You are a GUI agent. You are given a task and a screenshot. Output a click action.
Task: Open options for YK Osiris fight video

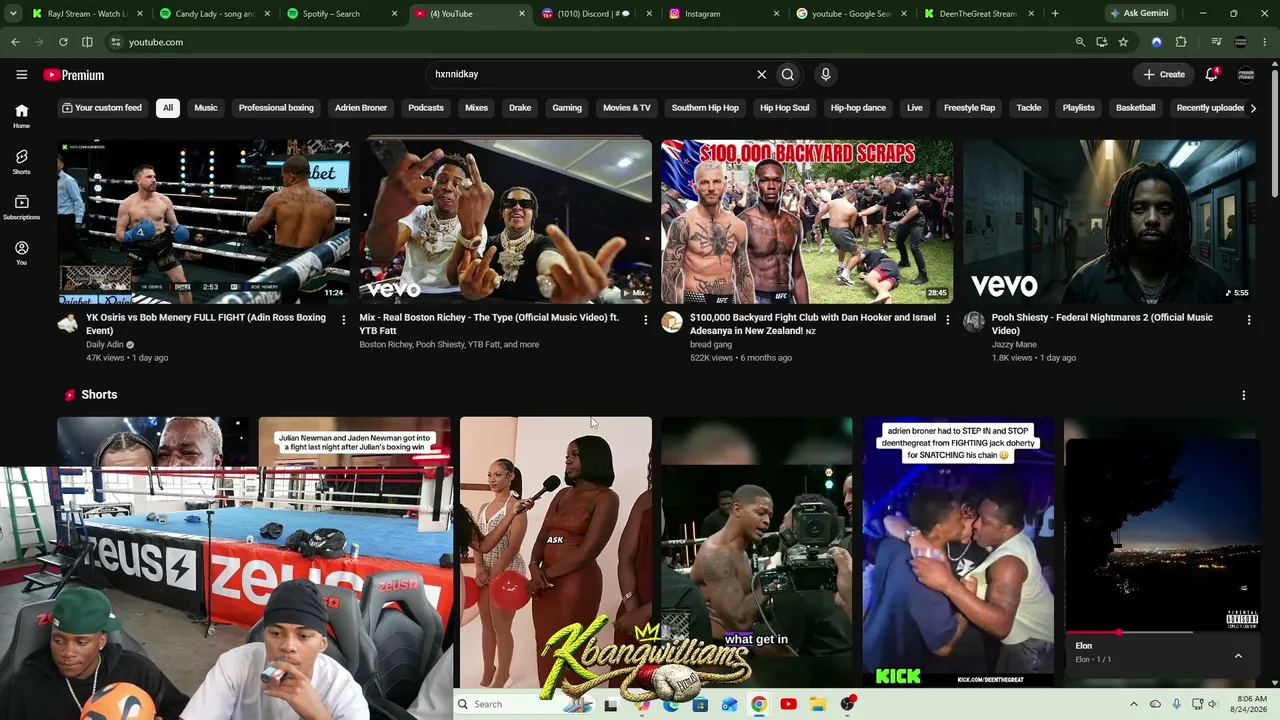343,320
